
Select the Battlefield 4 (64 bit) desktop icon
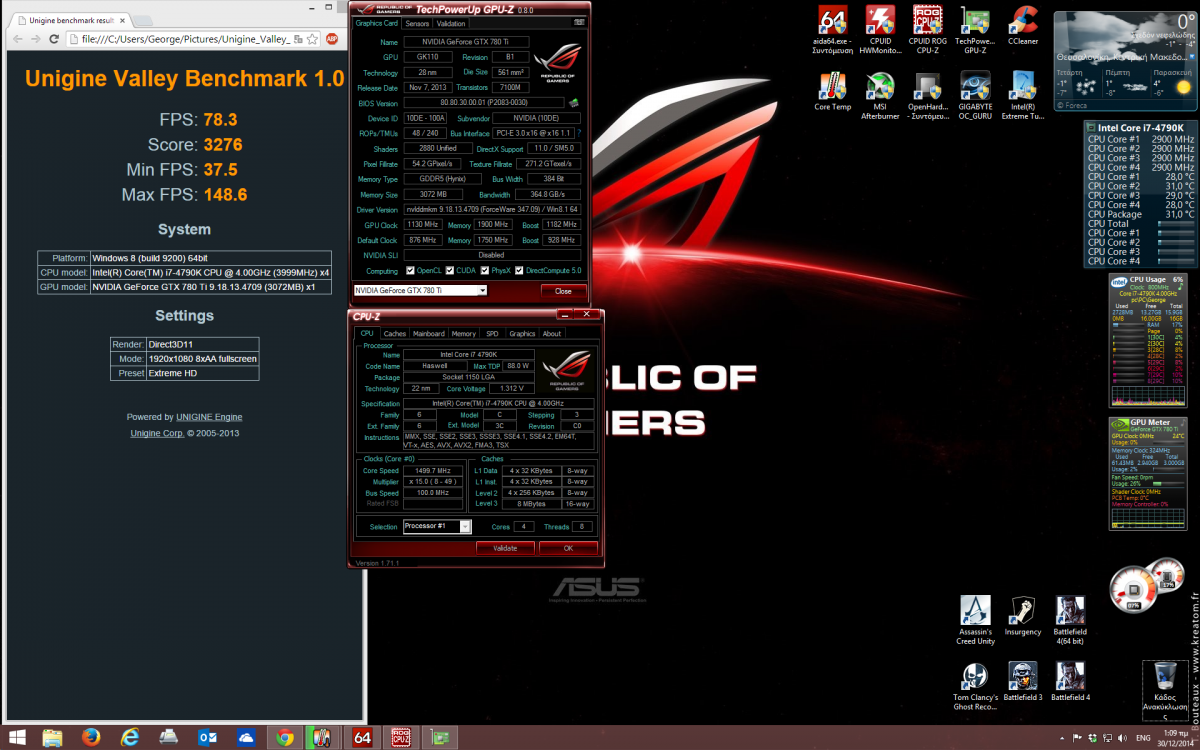[1070, 621]
